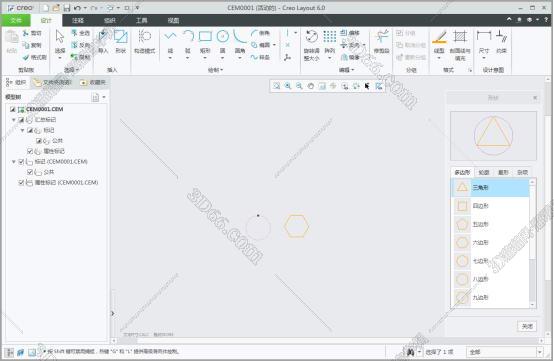Switch to the 注释 ribbon tab

coord(78,20)
